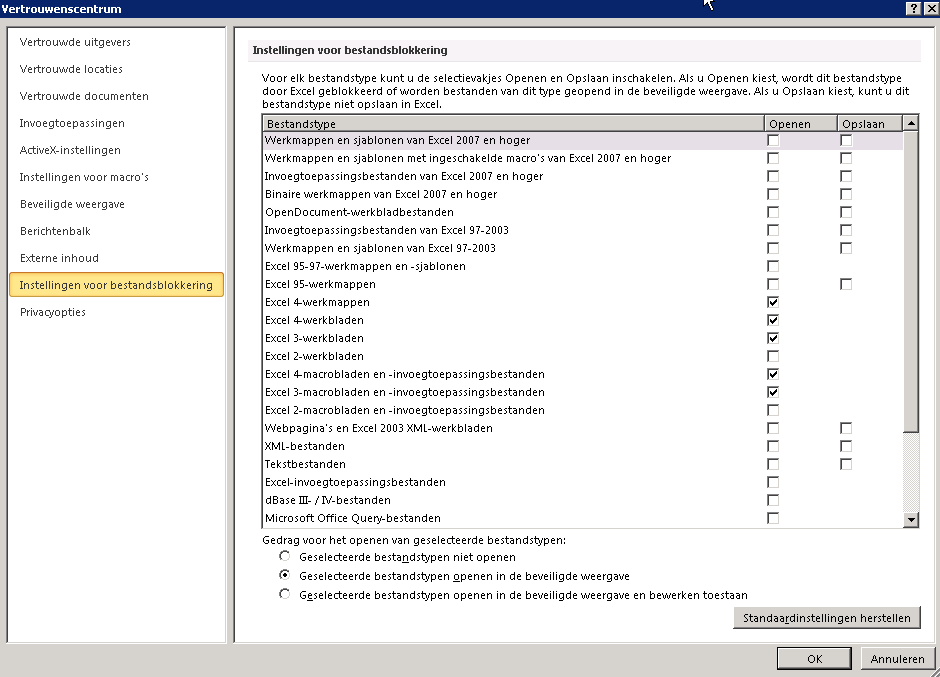Click Standaardinstellingen herstellen button

827,618
